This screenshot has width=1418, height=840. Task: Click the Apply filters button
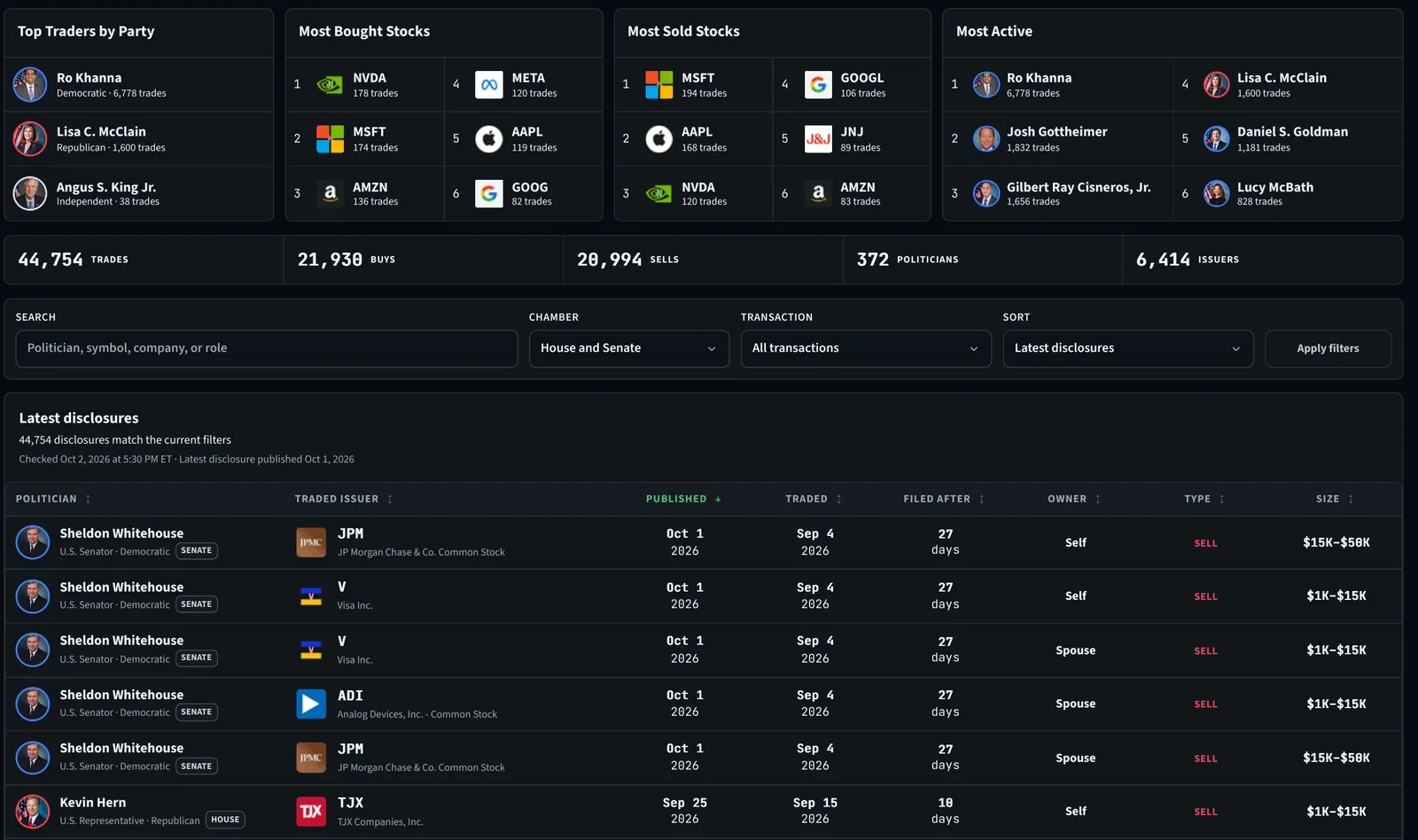[1328, 348]
